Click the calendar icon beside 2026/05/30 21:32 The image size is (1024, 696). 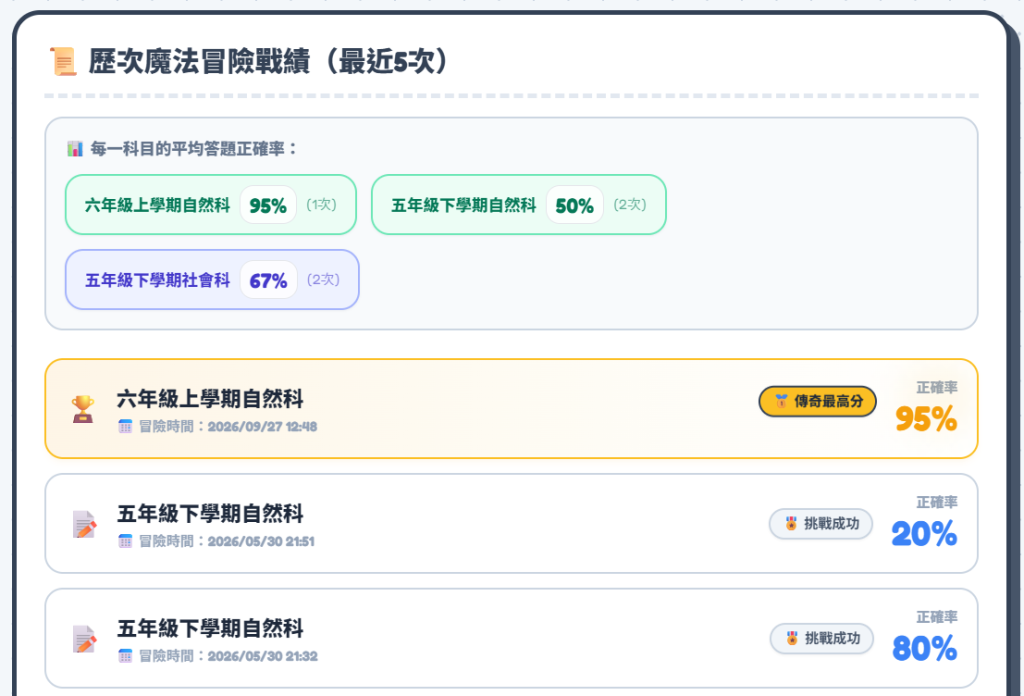pyautogui.click(x=125, y=656)
